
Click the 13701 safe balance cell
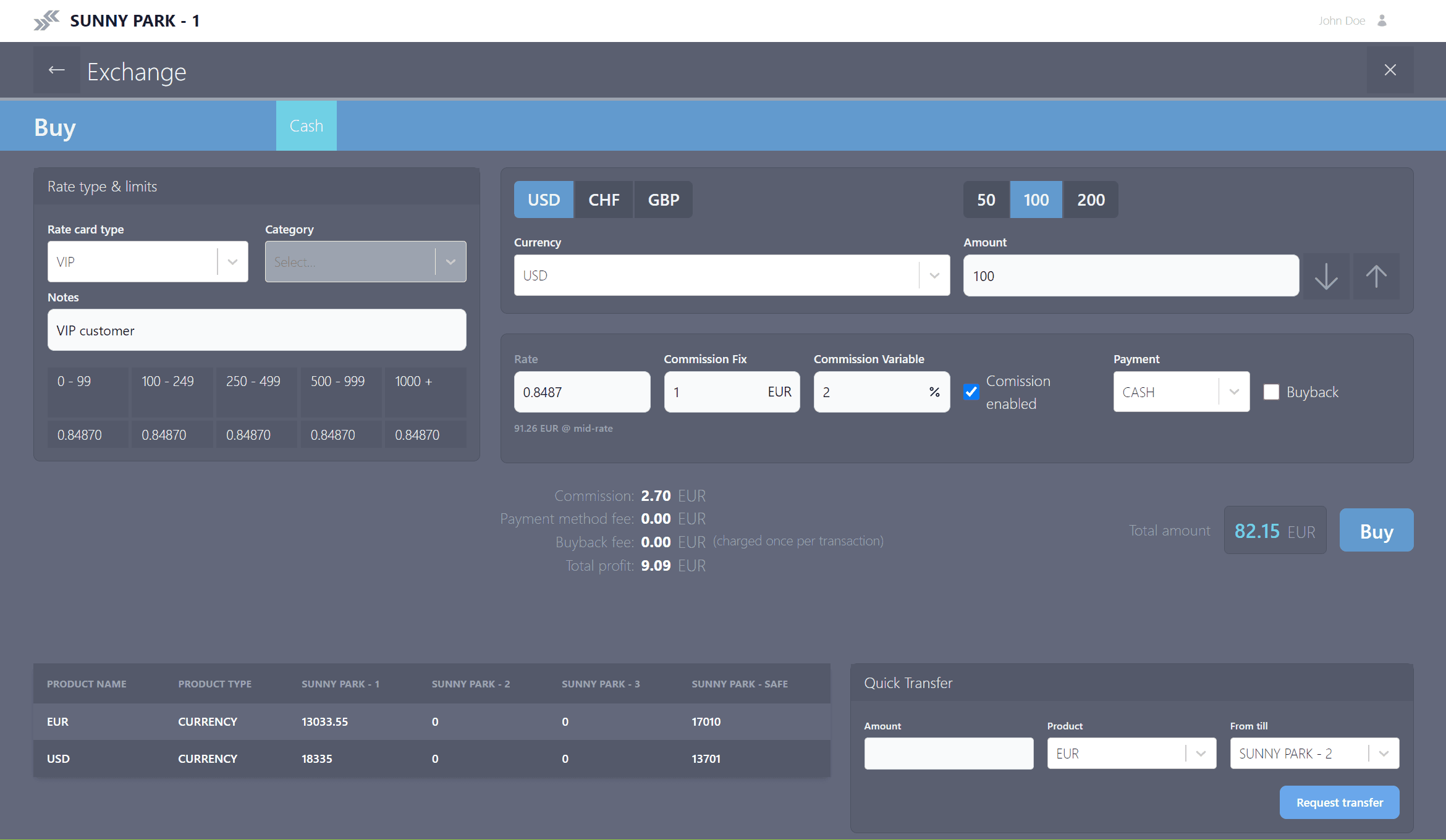[x=706, y=758]
